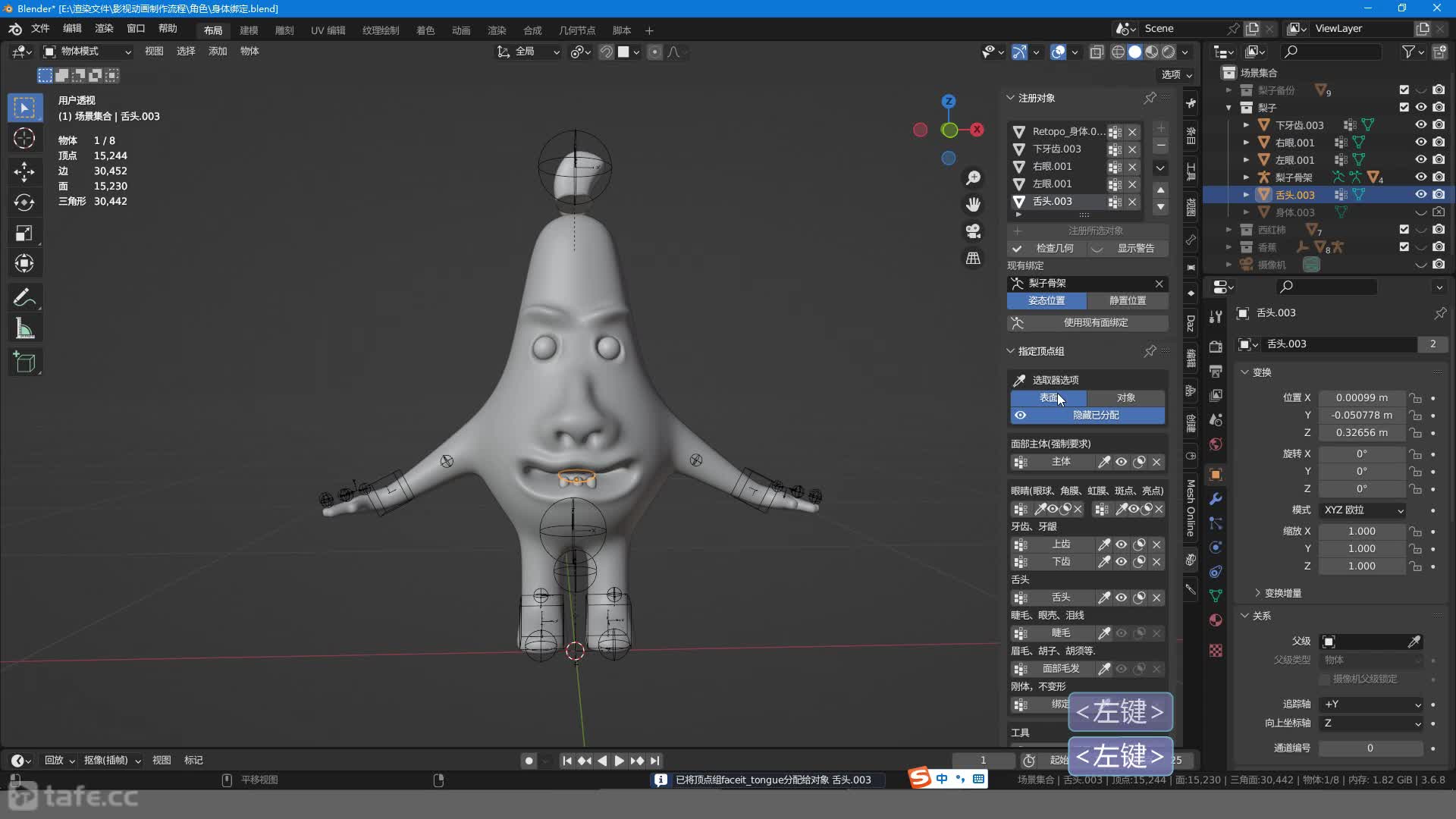Viewport: 1456px width, 819px height.
Task: Click the zoom view magnifier icon
Action: [x=973, y=178]
